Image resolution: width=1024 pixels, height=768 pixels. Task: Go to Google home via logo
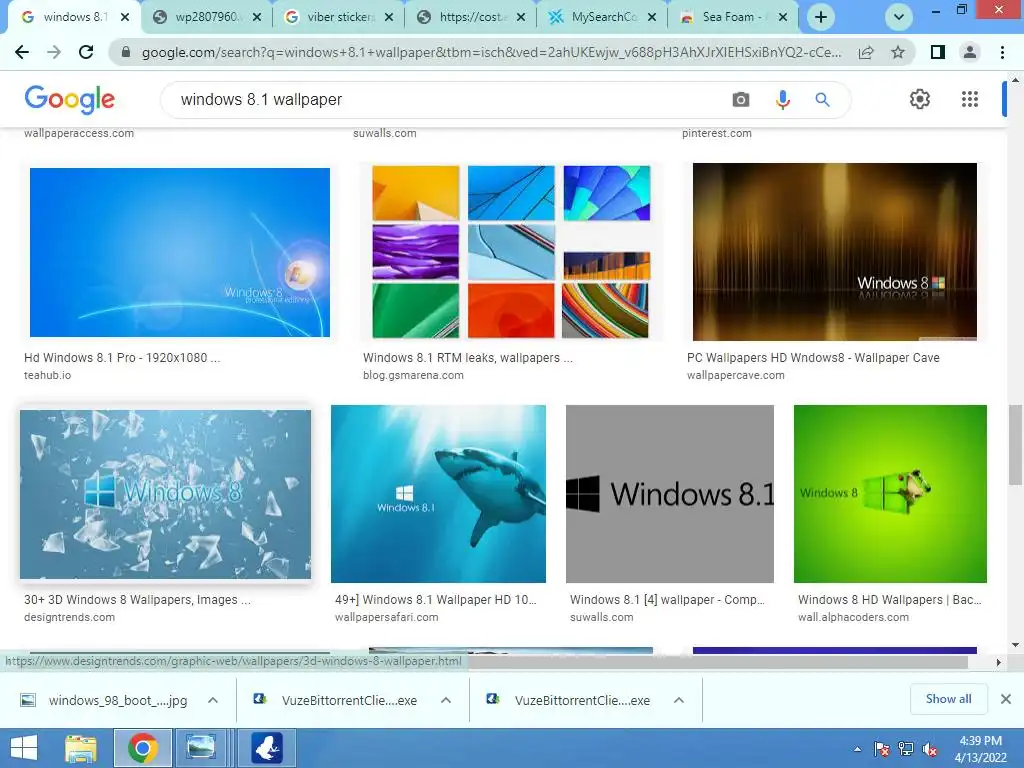point(69,99)
